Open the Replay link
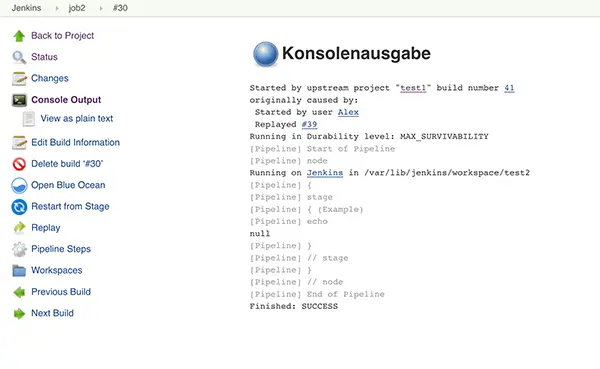 coord(46,228)
